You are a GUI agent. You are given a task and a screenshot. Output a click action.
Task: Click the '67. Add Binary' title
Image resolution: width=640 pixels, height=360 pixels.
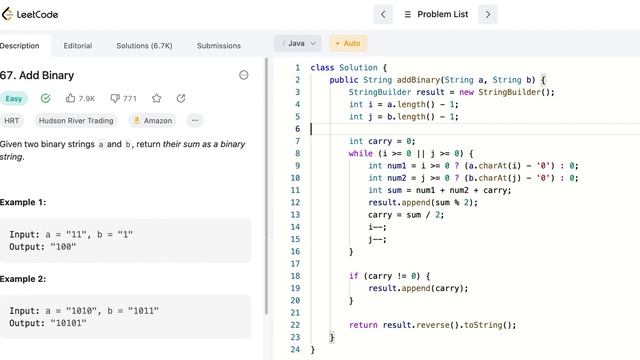click(x=37, y=76)
